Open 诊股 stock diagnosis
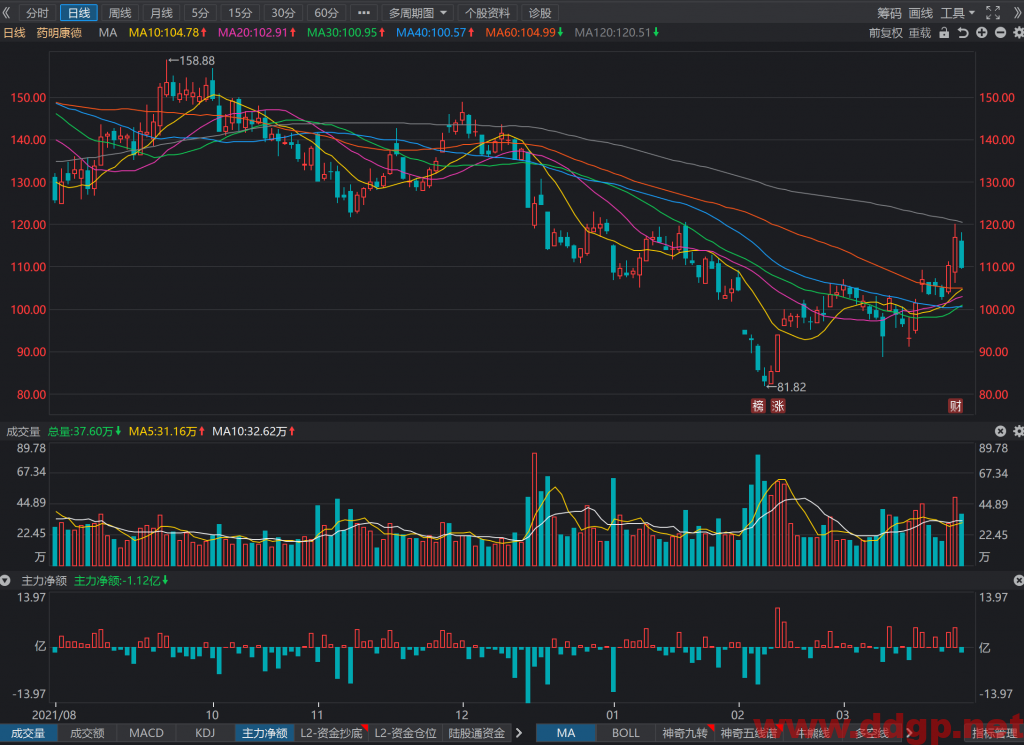 pyautogui.click(x=540, y=12)
